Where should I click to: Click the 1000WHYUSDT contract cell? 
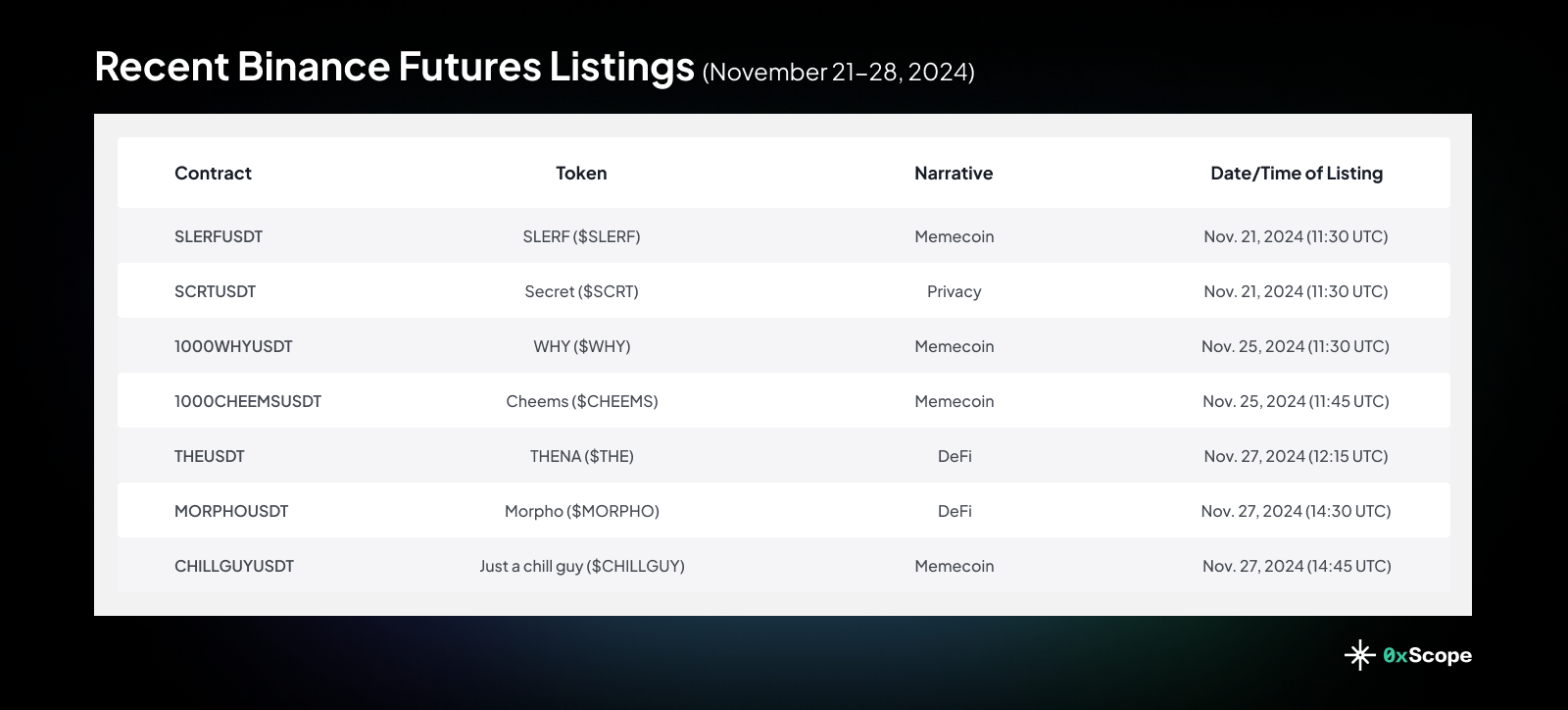click(x=233, y=346)
